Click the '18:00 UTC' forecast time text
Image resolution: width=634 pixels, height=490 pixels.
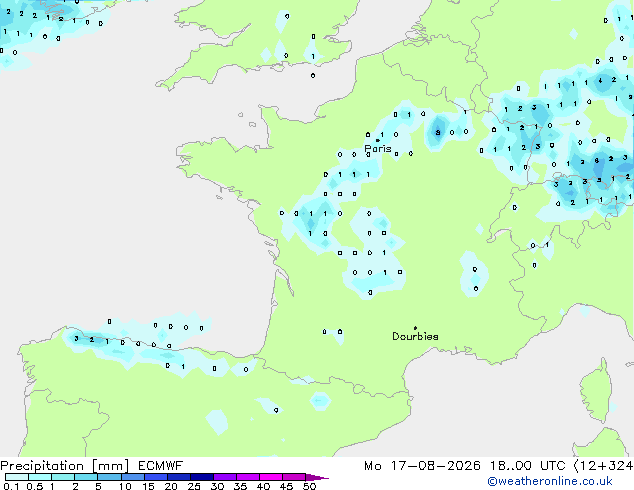click(x=527, y=466)
